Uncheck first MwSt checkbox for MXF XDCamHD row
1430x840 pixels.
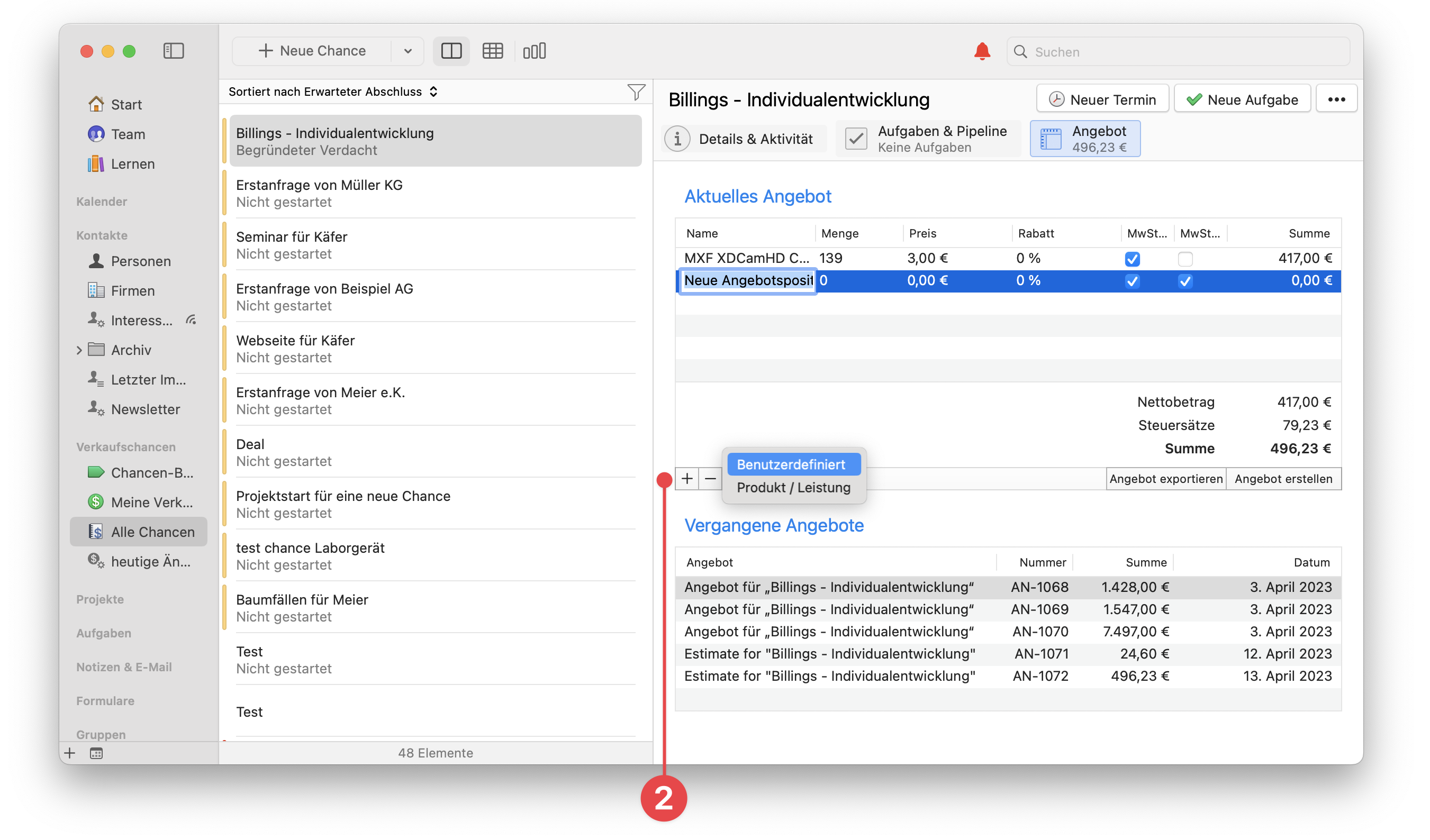(1132, 259)
